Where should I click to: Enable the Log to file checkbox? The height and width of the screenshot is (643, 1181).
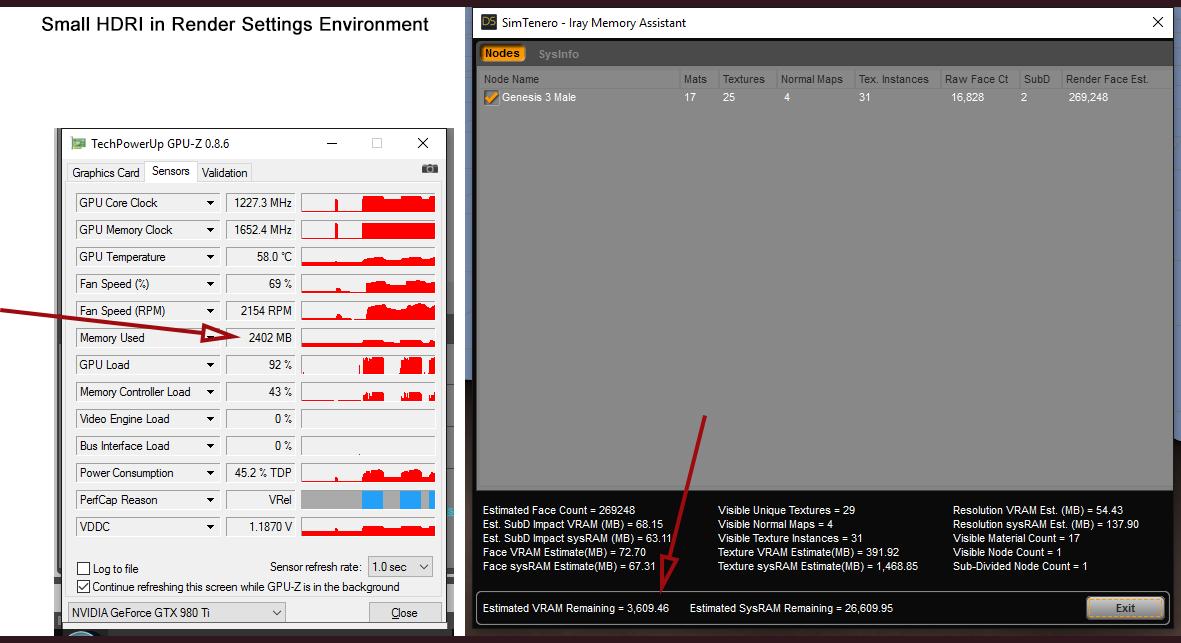[84, 568]
